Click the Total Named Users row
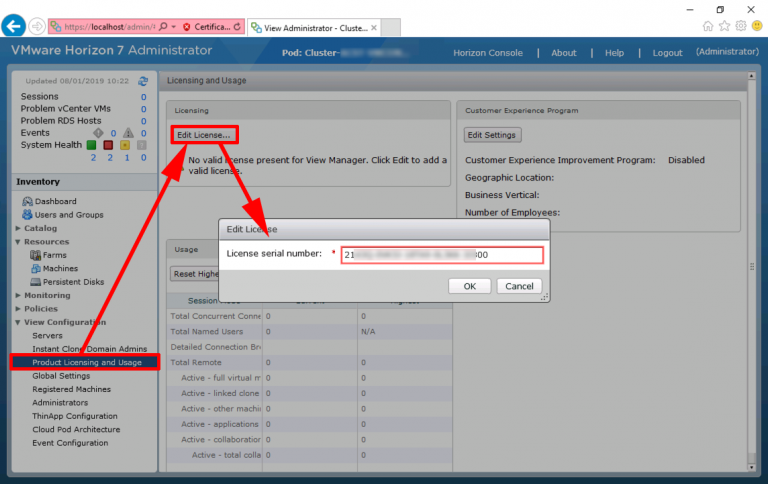 tap(310, 332)
